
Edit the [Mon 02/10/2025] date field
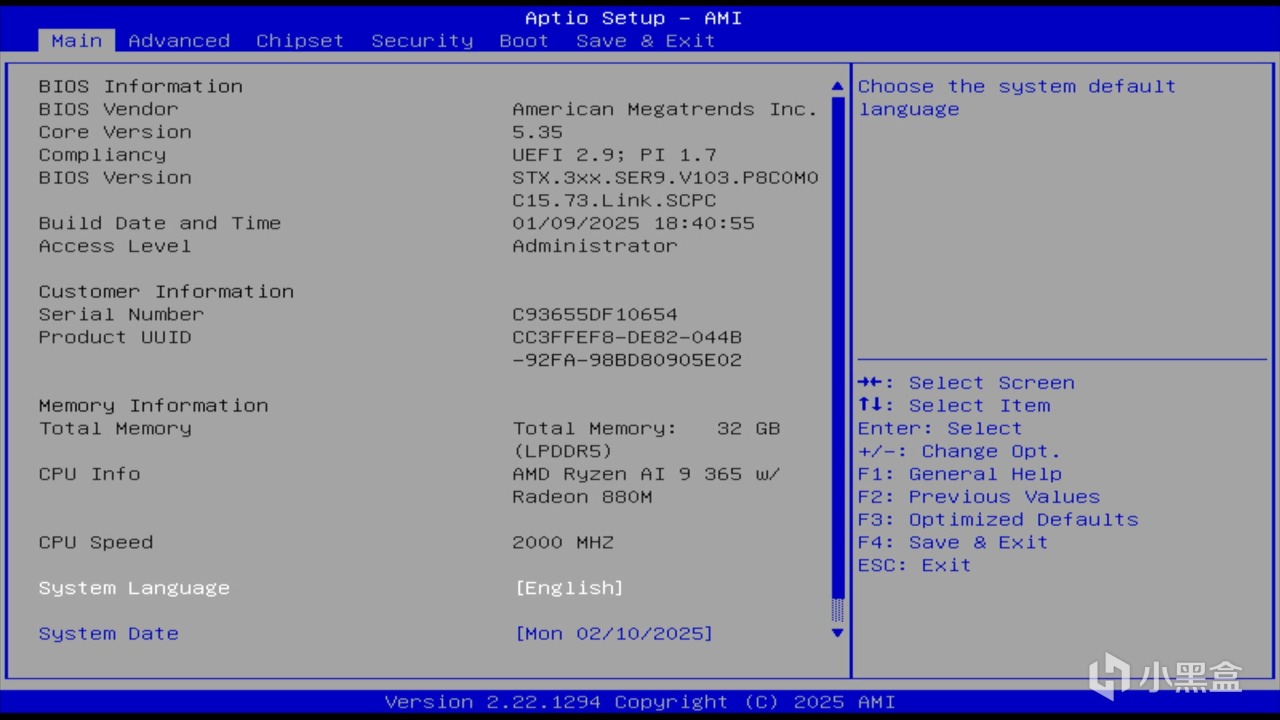(x=614, y=634)
